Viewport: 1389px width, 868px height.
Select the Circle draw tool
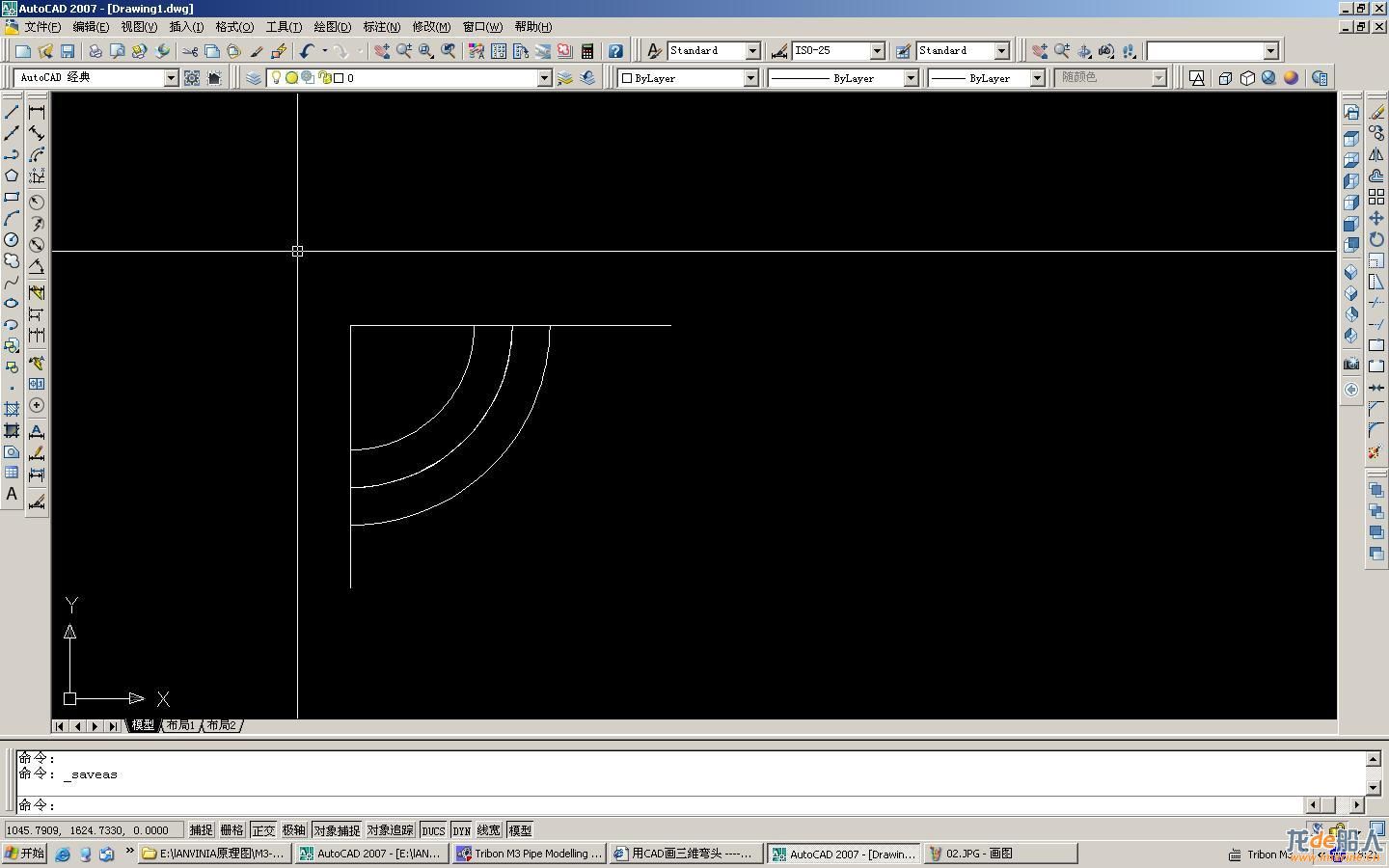(12, 239)
